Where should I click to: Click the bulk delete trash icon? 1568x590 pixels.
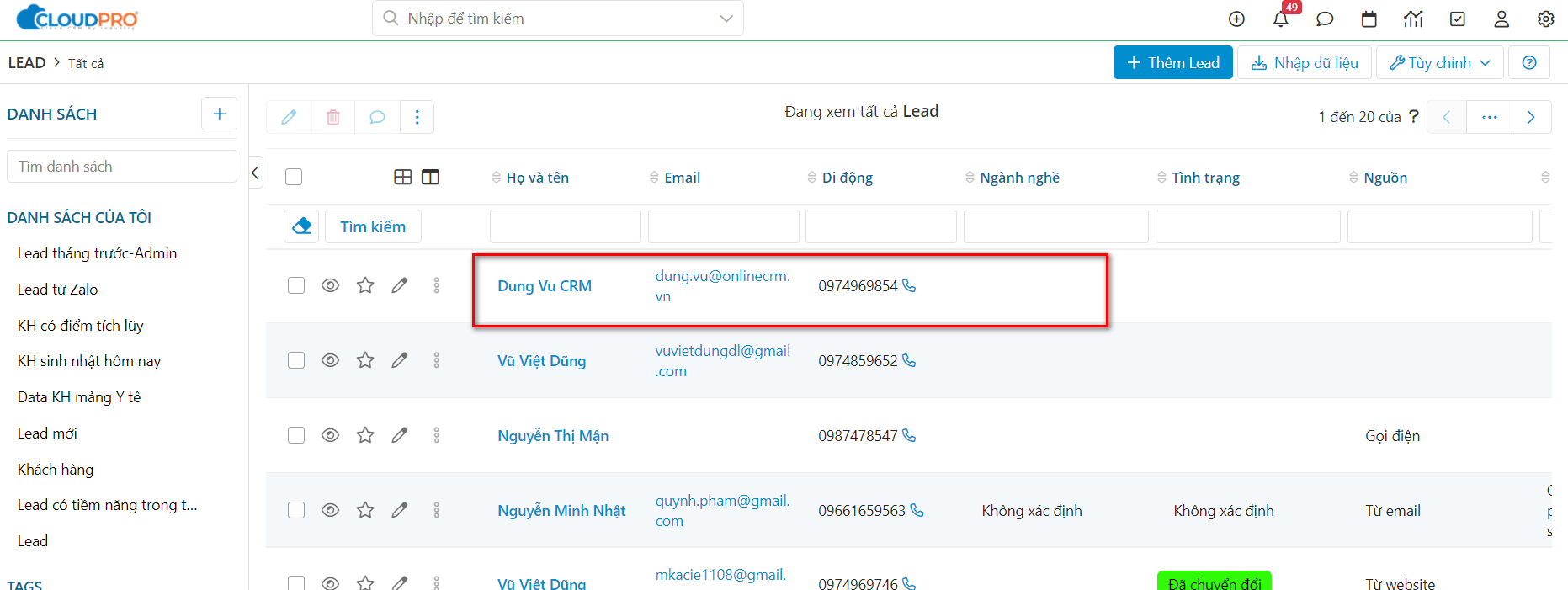[x=333, y=117]
